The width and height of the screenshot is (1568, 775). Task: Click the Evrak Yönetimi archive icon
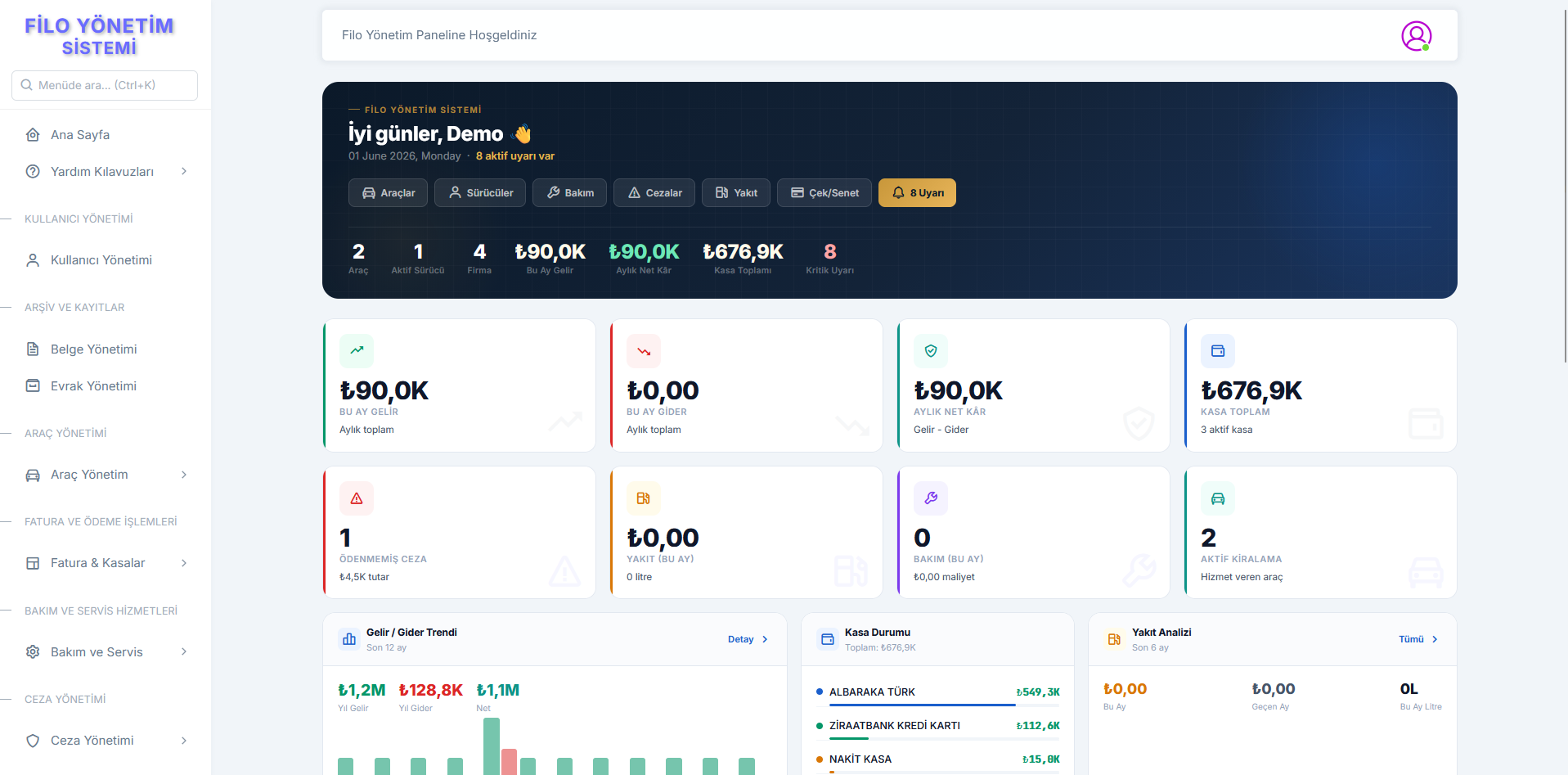[x=33, y=386]
